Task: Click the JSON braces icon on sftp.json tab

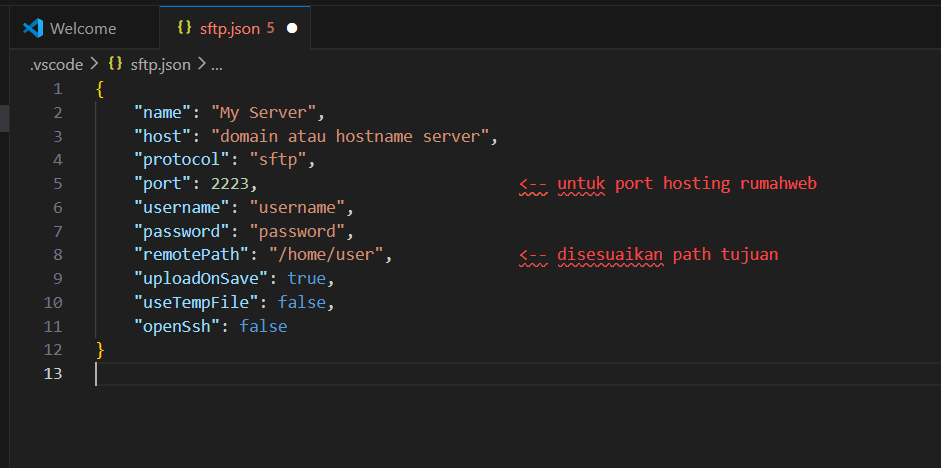Action: [184, 28]
